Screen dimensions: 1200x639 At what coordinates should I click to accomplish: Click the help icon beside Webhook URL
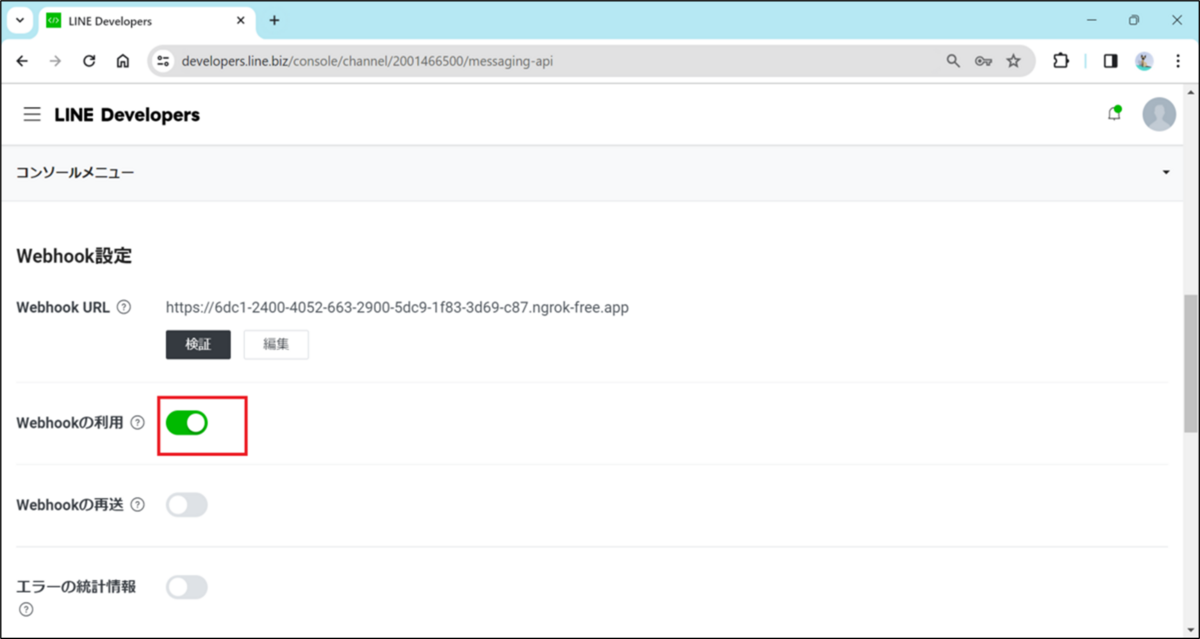pos(124,307)
